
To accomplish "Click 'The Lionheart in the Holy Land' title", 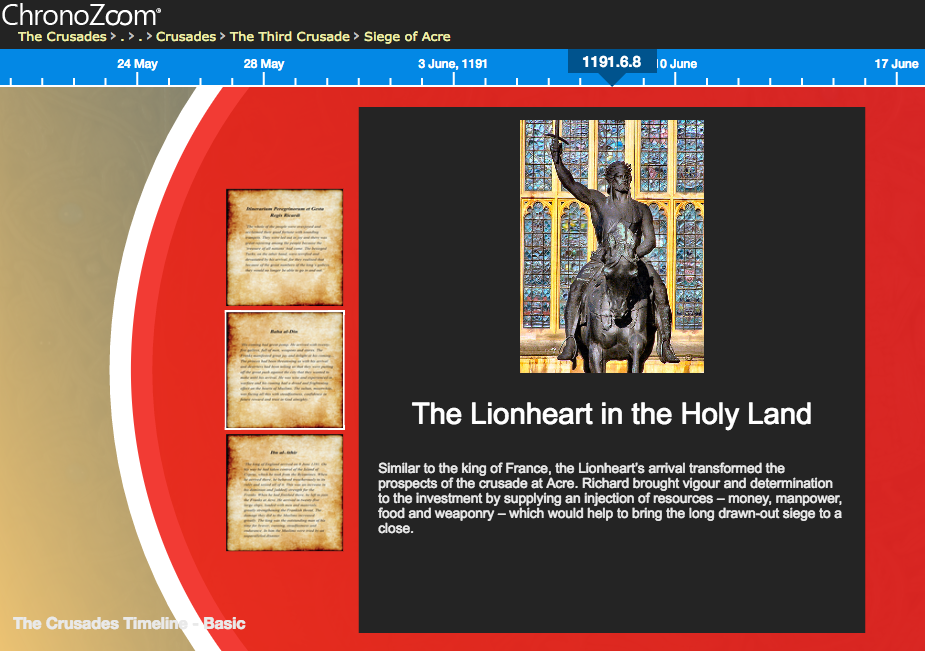I will tap(611, 414).
